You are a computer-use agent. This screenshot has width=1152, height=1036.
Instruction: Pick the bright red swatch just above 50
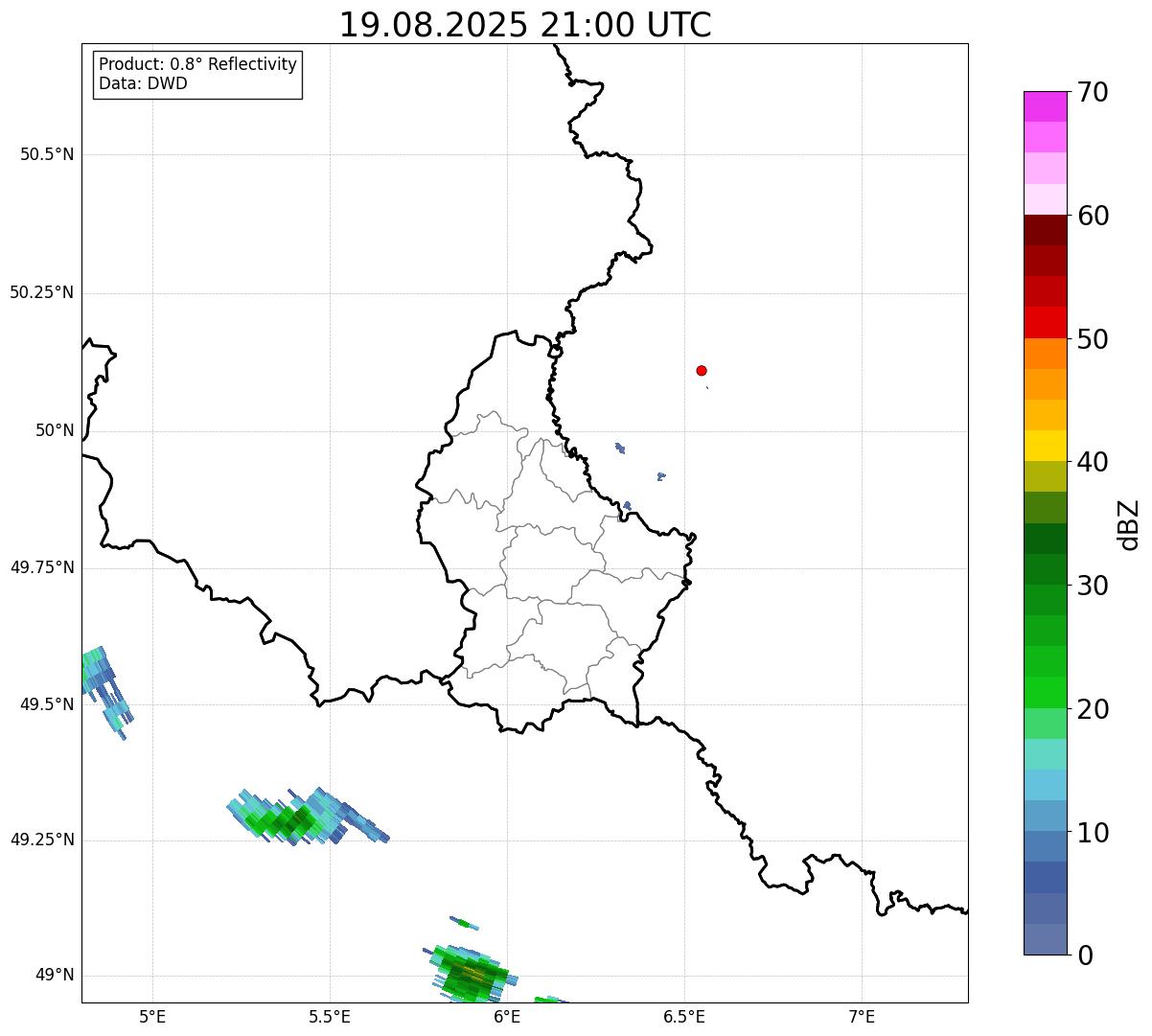[x=1045, y=323]
